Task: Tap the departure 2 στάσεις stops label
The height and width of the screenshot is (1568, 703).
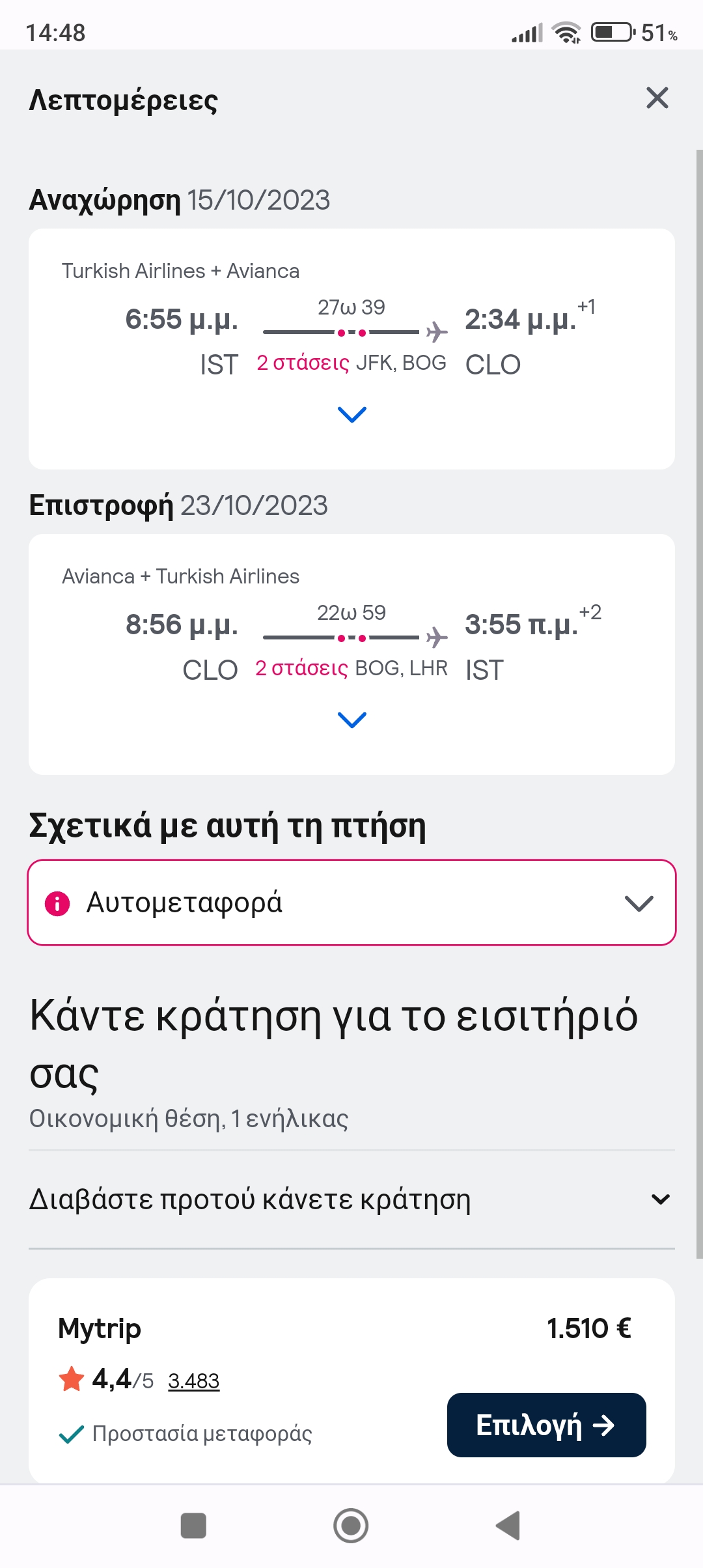Action: (303, 363)
